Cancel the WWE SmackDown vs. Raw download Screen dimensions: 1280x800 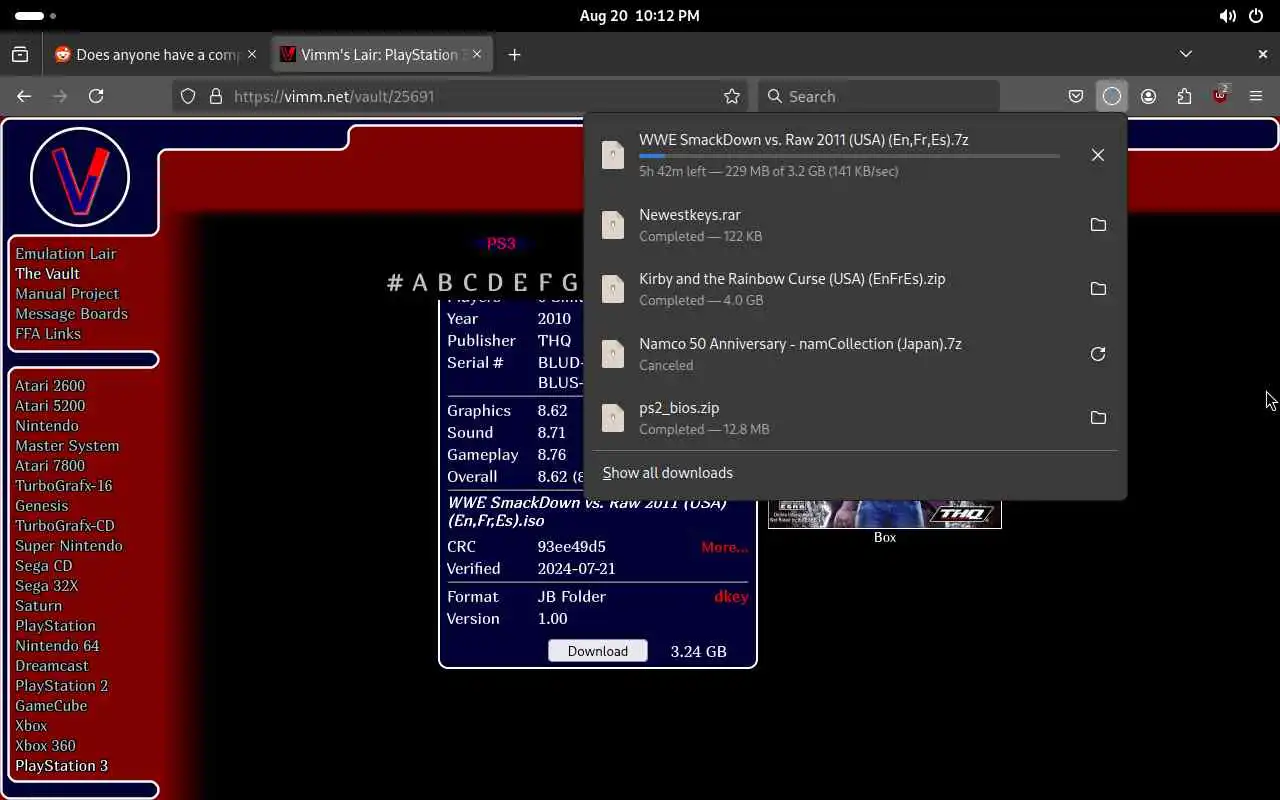point(1097,155)
